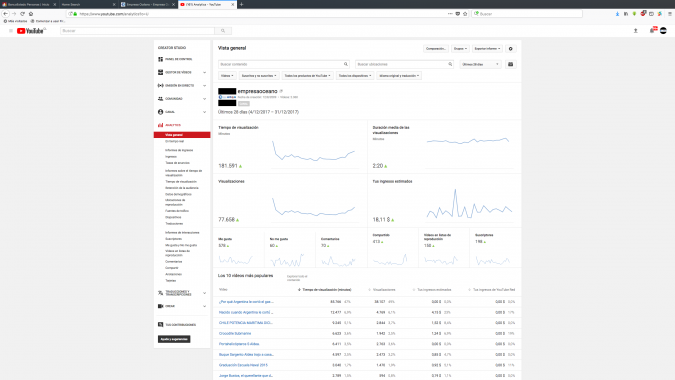Screen dimensions: 675x380
Task: Click the YouTube search magnifier button
Action: (223, 31)
